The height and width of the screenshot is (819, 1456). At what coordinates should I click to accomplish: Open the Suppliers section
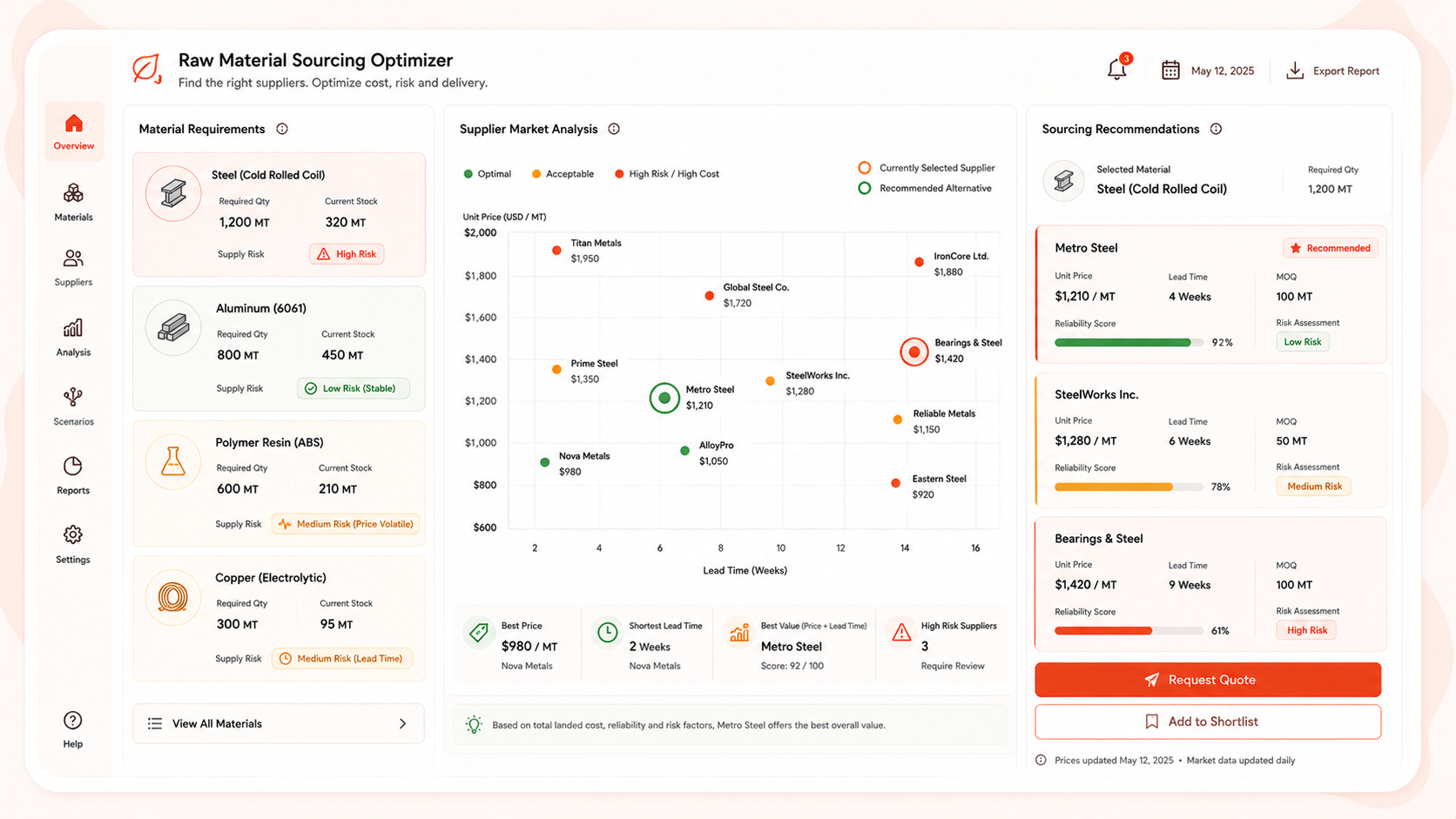pyautogui.click(x=73, y=267)
